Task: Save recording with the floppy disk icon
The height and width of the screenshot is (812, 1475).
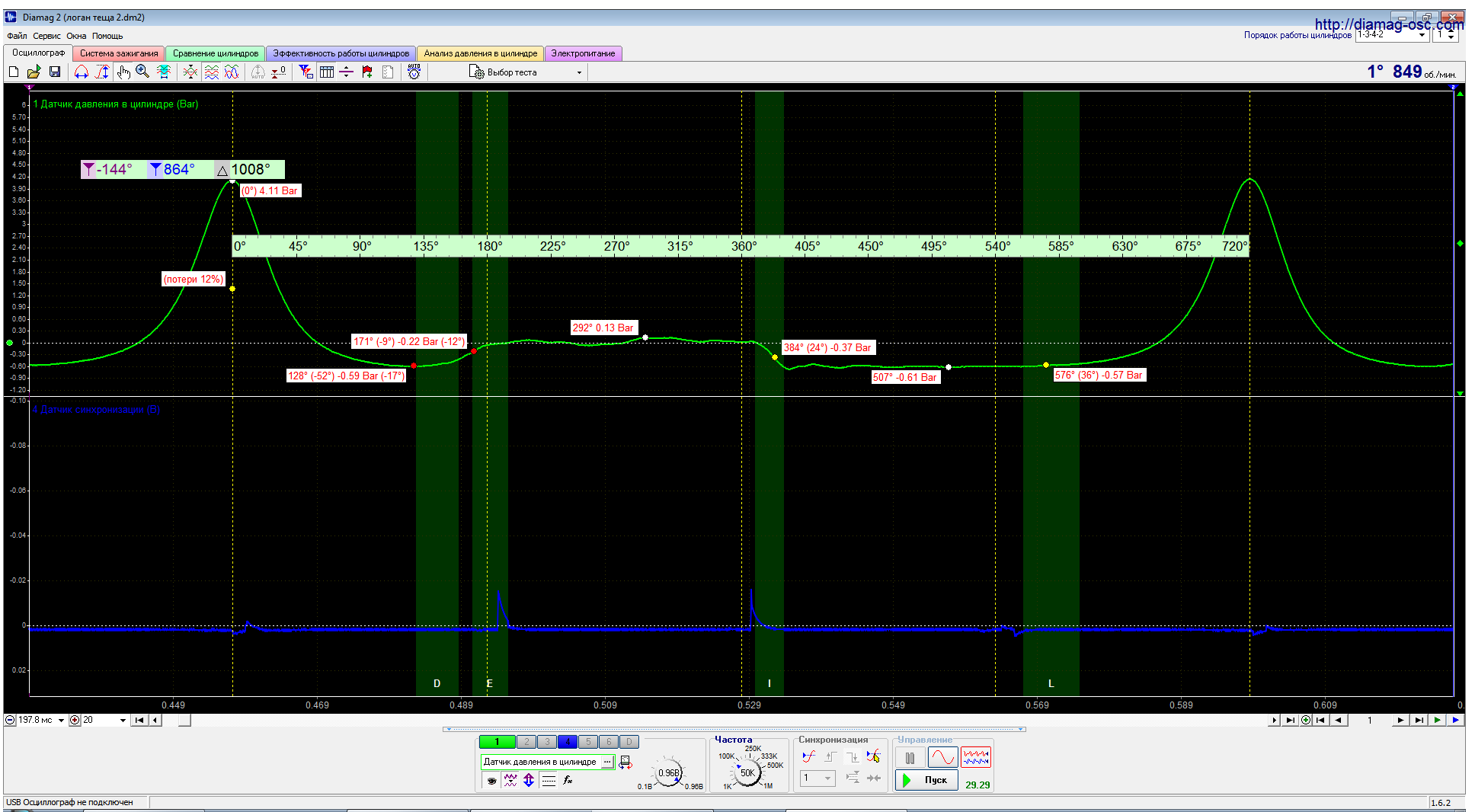Action: (x=55, y=72)
